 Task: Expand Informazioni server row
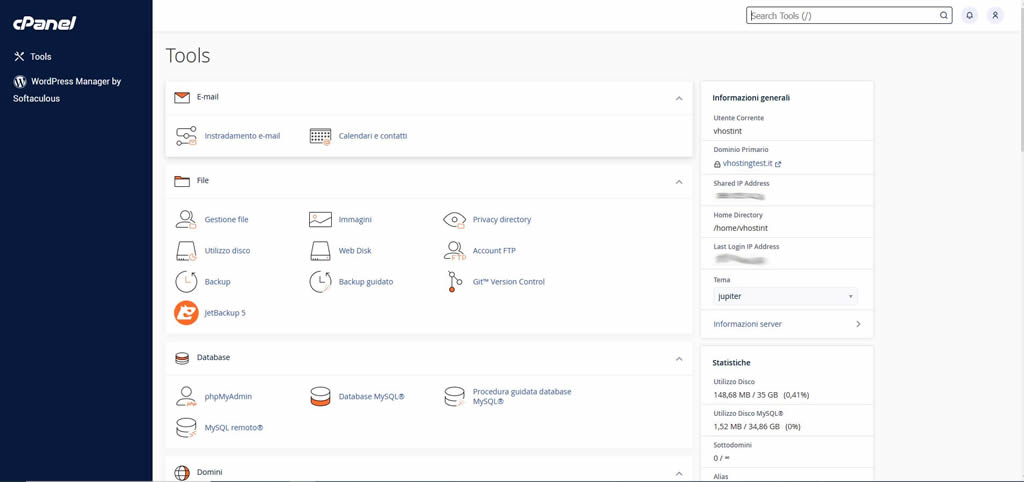[787, 324]
